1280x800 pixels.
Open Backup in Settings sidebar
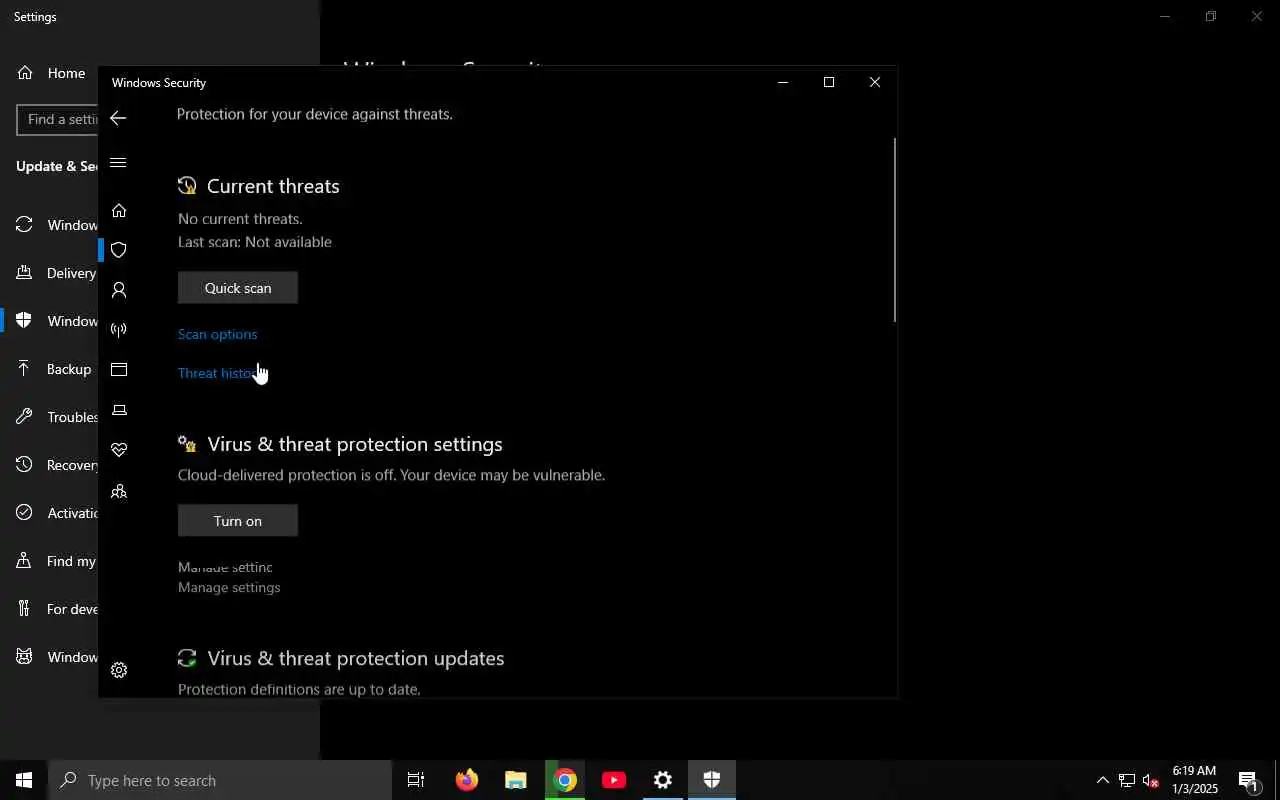tap(50, 369)
